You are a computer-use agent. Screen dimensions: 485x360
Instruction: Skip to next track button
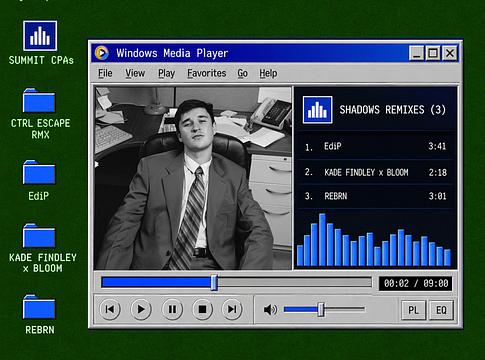click(232, 309)
